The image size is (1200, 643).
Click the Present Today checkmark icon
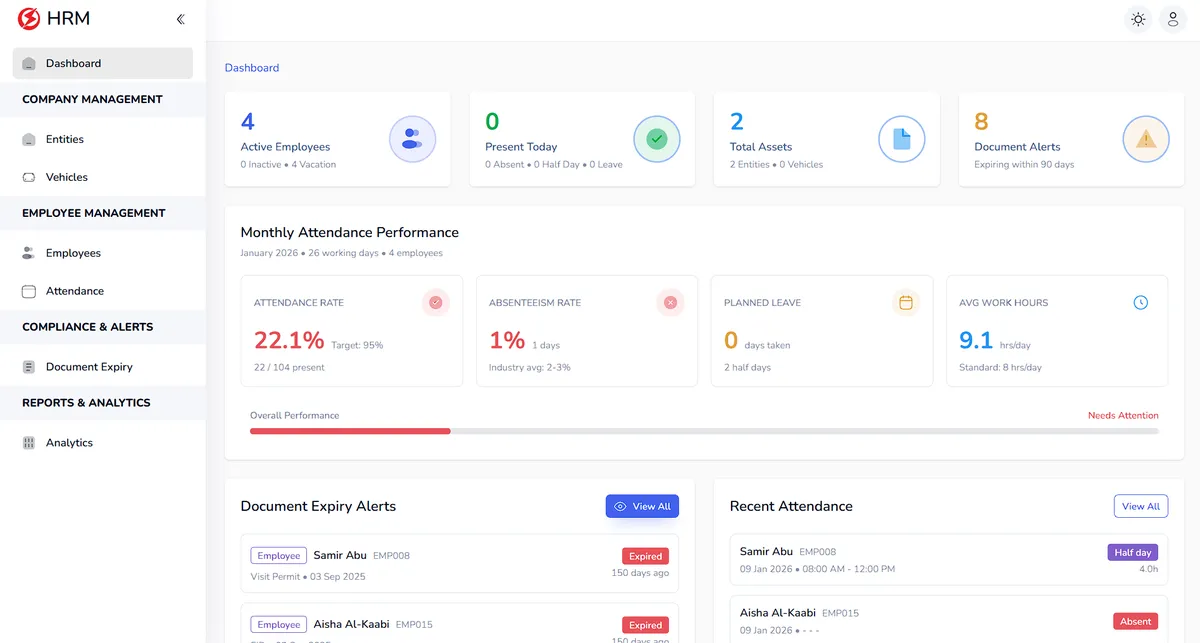[x=657, y=139]
